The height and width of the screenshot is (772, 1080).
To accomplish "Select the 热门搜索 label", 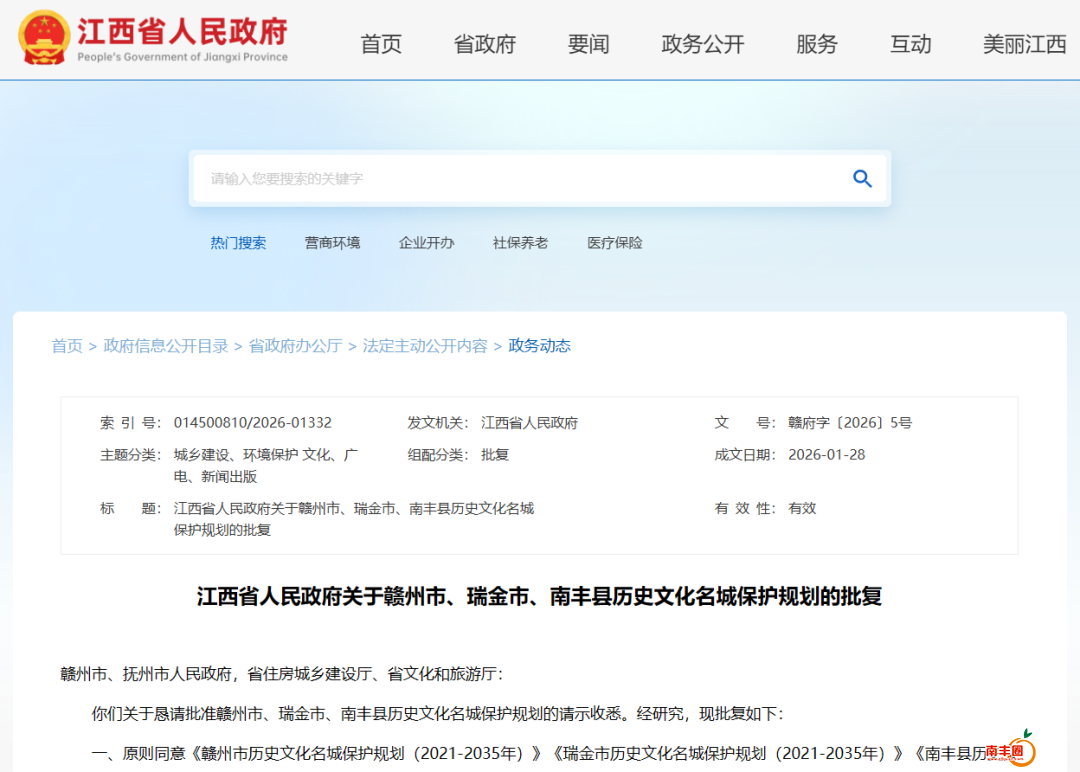I will (238, 243).
